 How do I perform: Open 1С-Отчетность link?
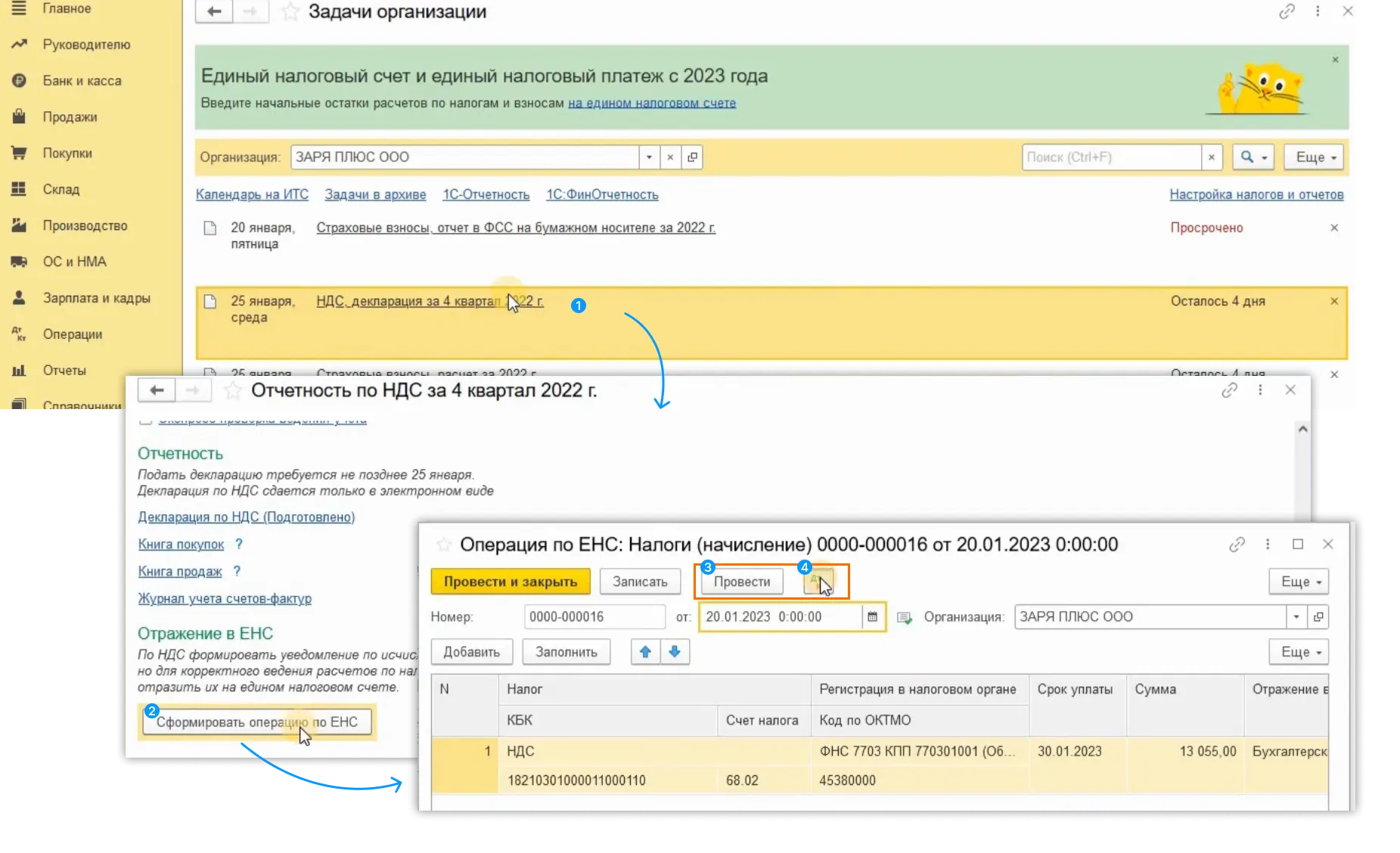tap(486, 194)
